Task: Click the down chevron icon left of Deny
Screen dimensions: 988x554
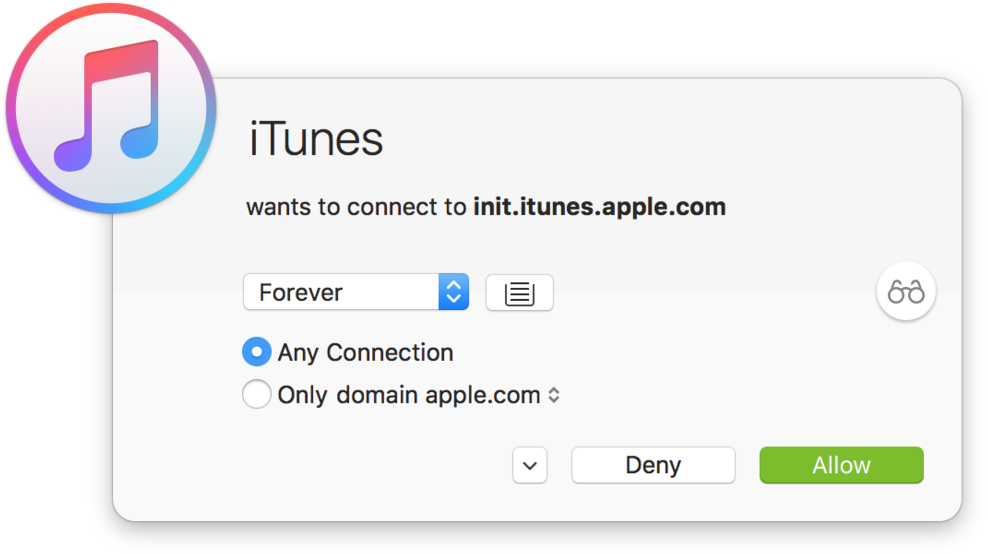Action: [x=530, y=465]
